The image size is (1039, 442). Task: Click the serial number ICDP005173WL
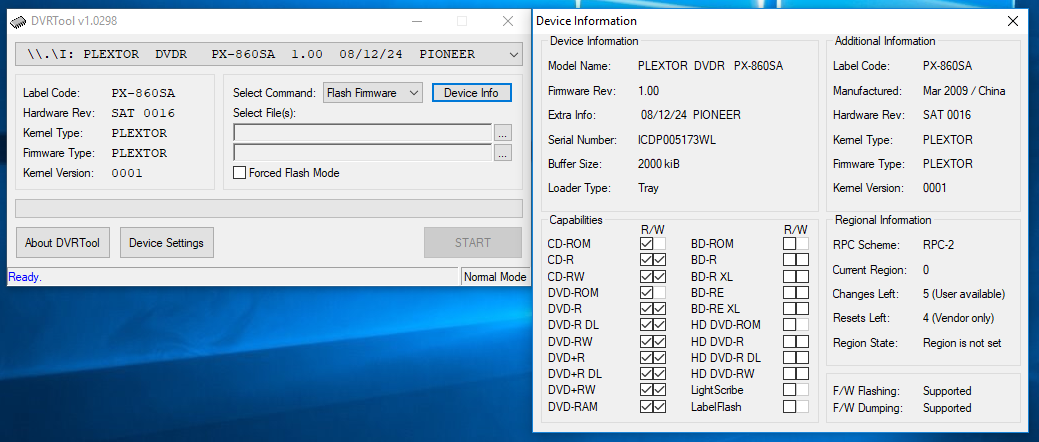click(677, 140)
